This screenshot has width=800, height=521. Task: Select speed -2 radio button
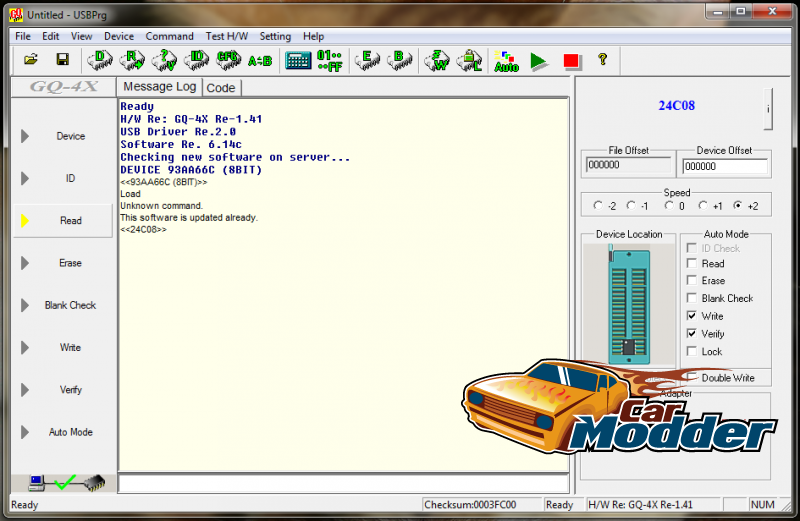tap(598, 205)
